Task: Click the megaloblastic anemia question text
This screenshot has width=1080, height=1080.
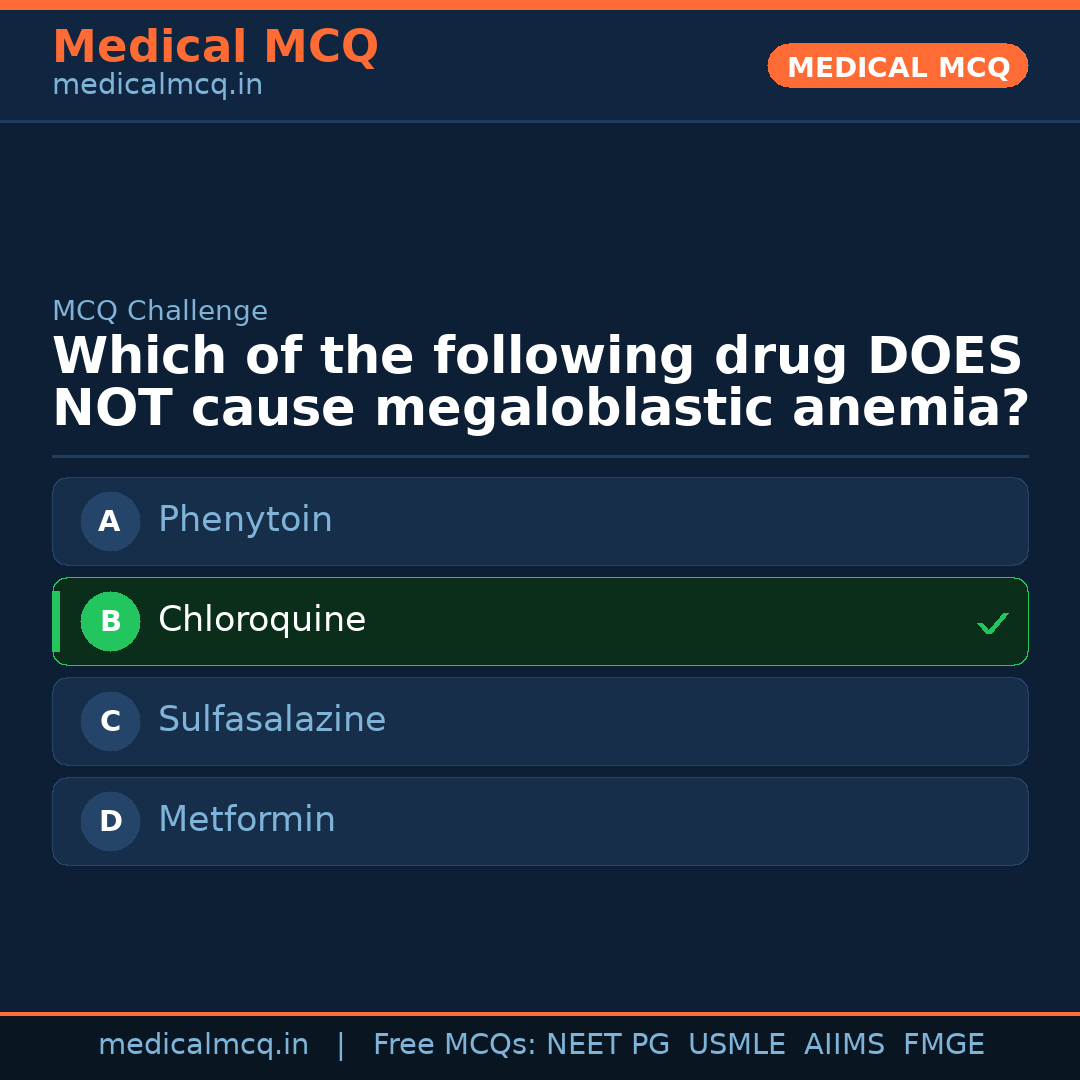Action: pyautogui.click(x=540, y=384)
